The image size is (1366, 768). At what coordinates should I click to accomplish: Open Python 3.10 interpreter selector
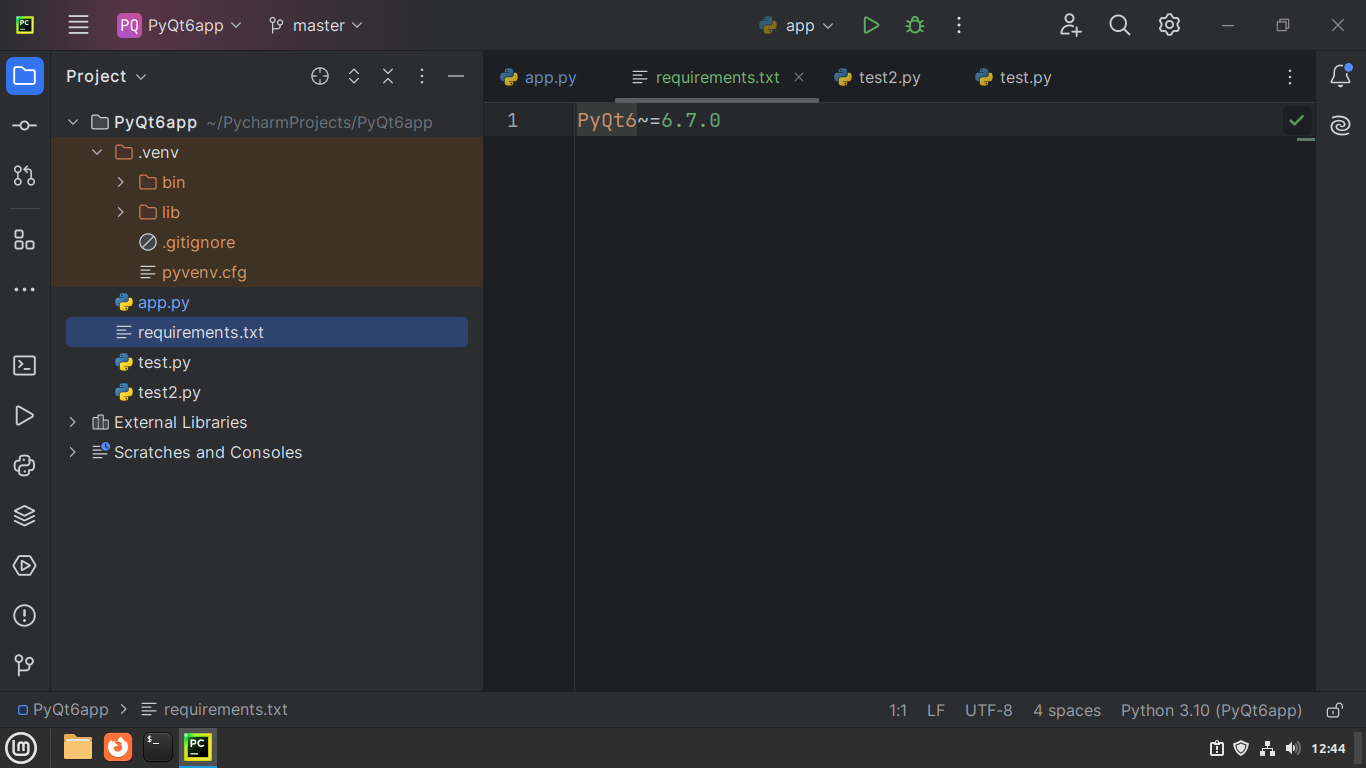pos(1211,710)
